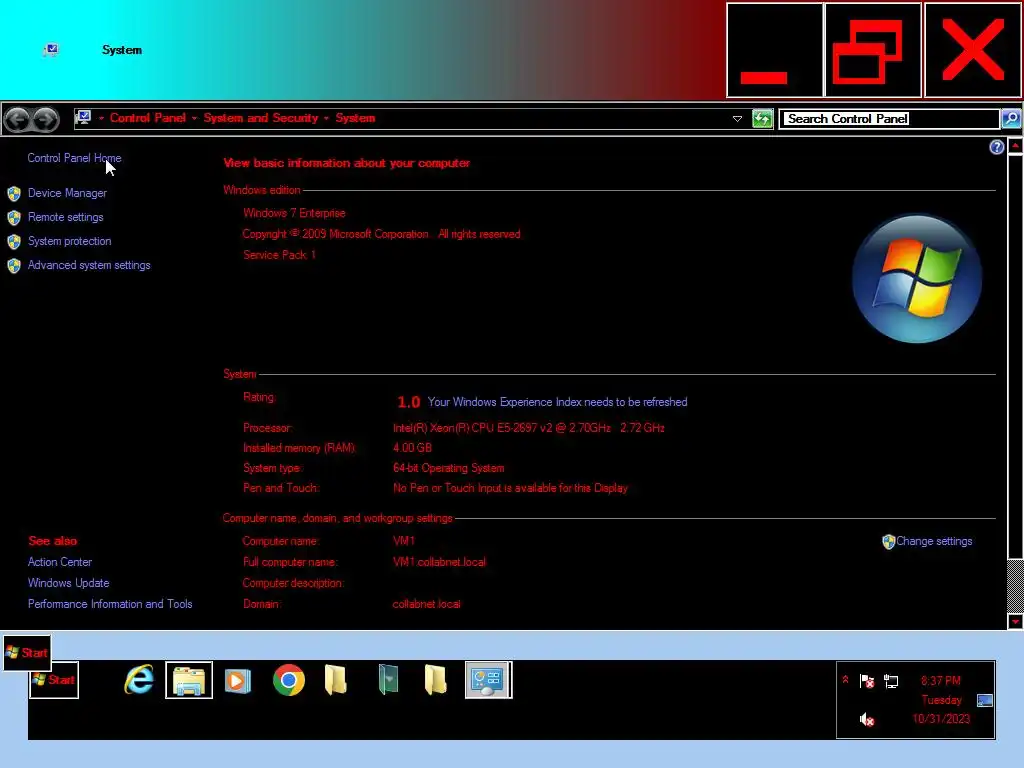Open Windows Explorer taskbar icon
This screenshot has height=768, width=1024.
click(x=189, y=680)
